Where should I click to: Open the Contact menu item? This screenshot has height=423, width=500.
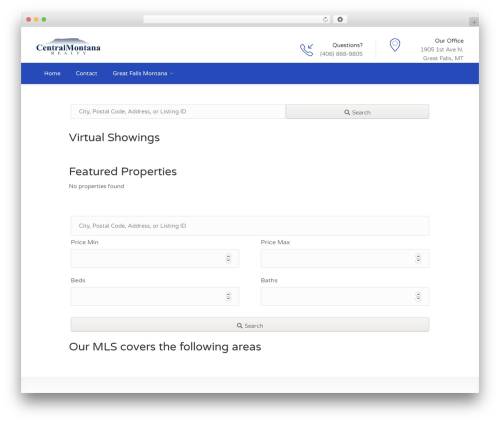(x=86, y=73)
